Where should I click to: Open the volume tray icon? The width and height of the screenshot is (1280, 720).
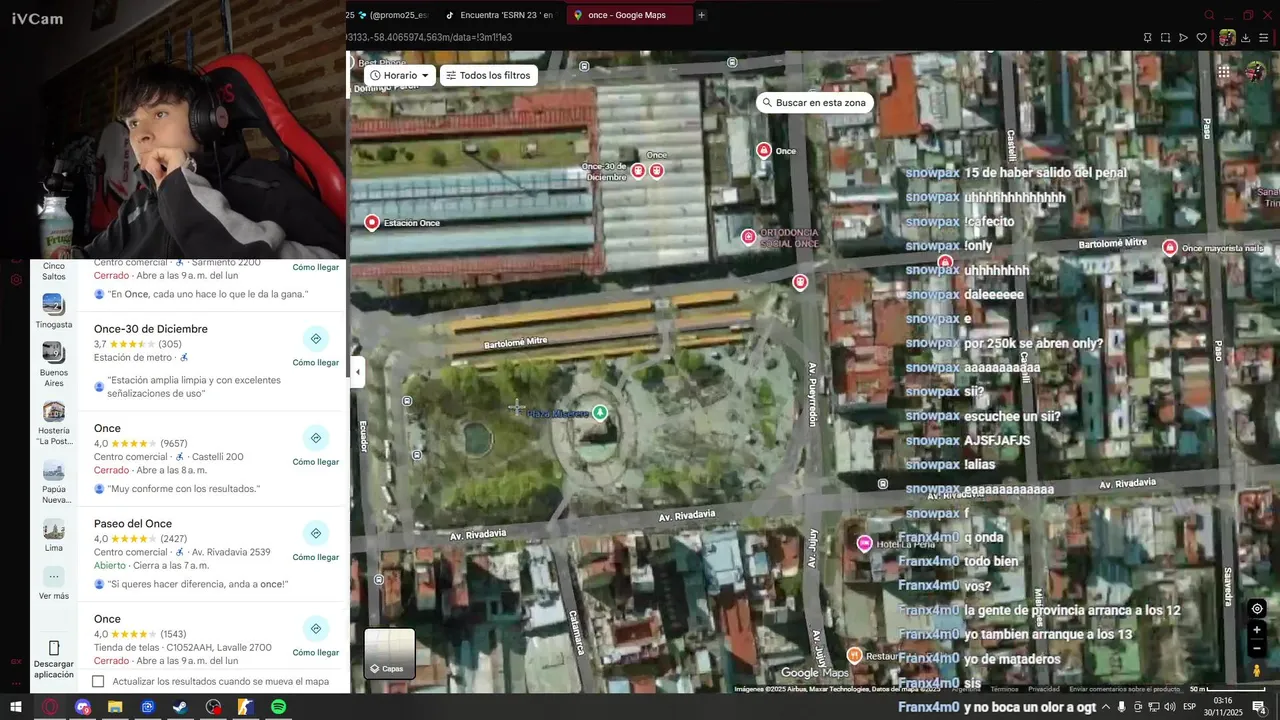[x=1169, y=707]
